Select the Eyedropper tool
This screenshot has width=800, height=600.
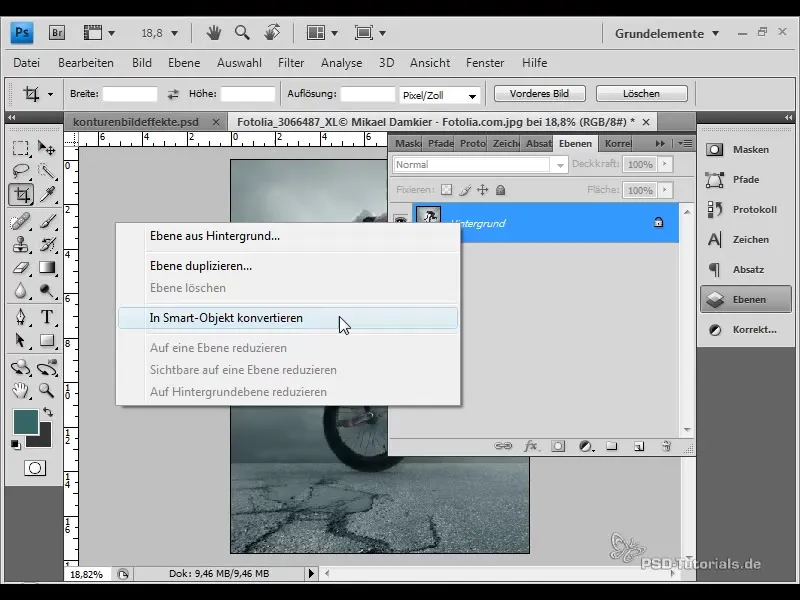coord(47,194)
